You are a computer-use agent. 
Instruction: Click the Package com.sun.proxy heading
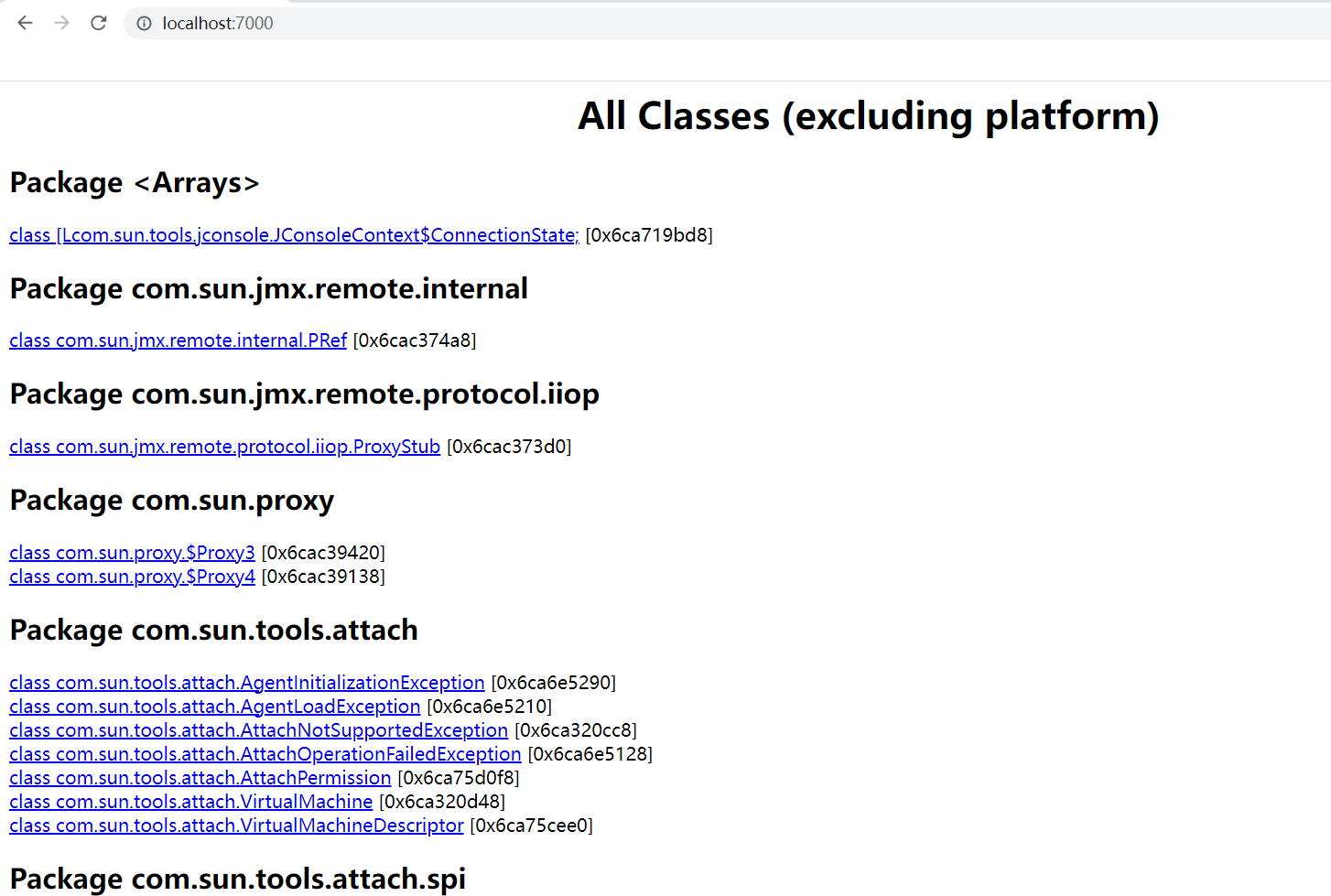coord(171,501)
